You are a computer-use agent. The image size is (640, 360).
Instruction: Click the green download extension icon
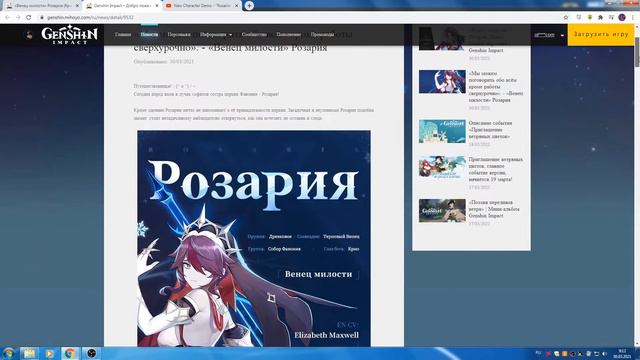click(589, 17)
